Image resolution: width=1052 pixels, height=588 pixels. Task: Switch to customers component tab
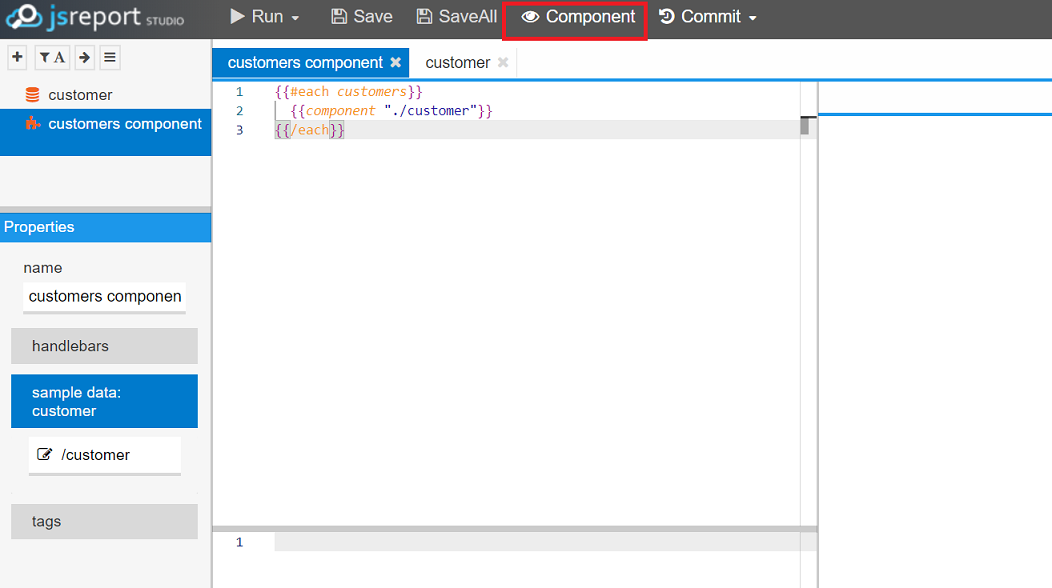coord(305,62)
